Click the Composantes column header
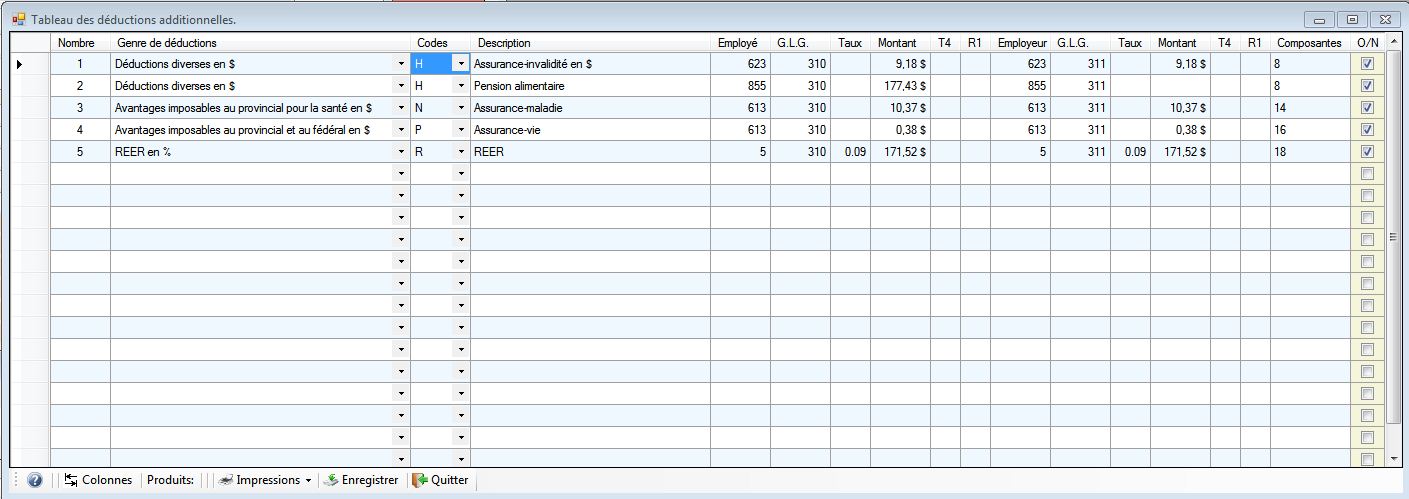Screen dimensions: 1409x499 (1309, 43)
